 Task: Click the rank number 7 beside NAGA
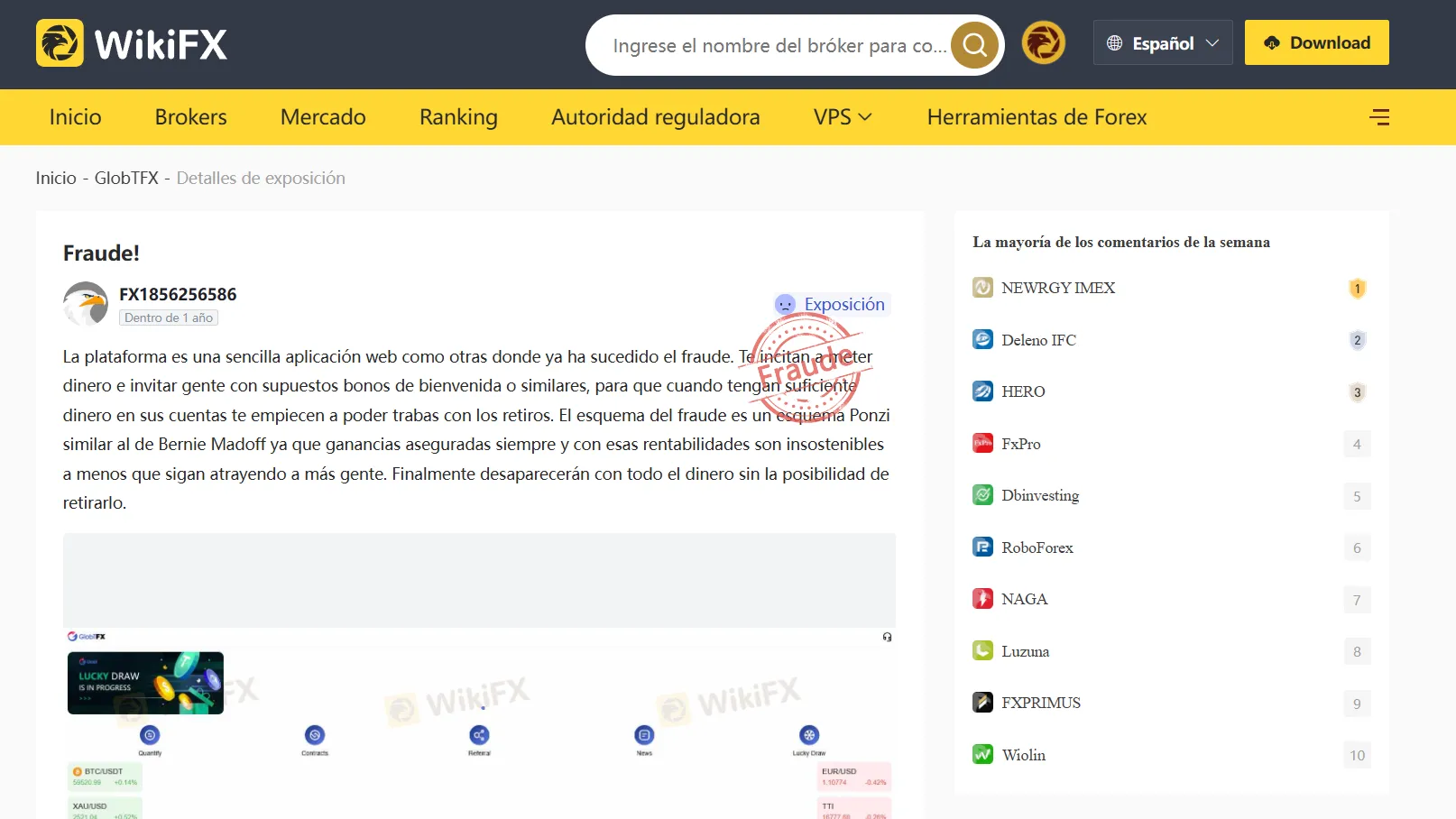tap(1357, 600)
